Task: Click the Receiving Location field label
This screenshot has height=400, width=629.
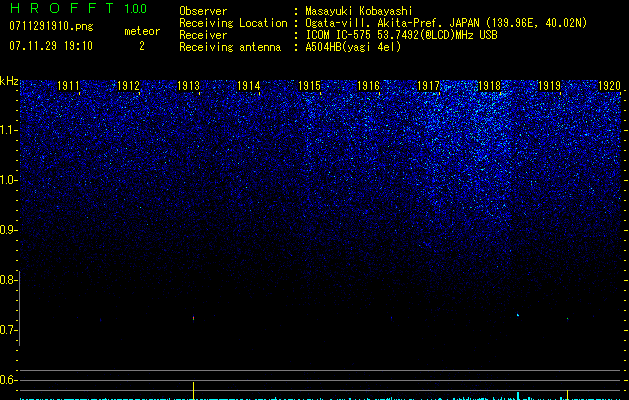Action: pyautogui.click(x=233, y=23)
